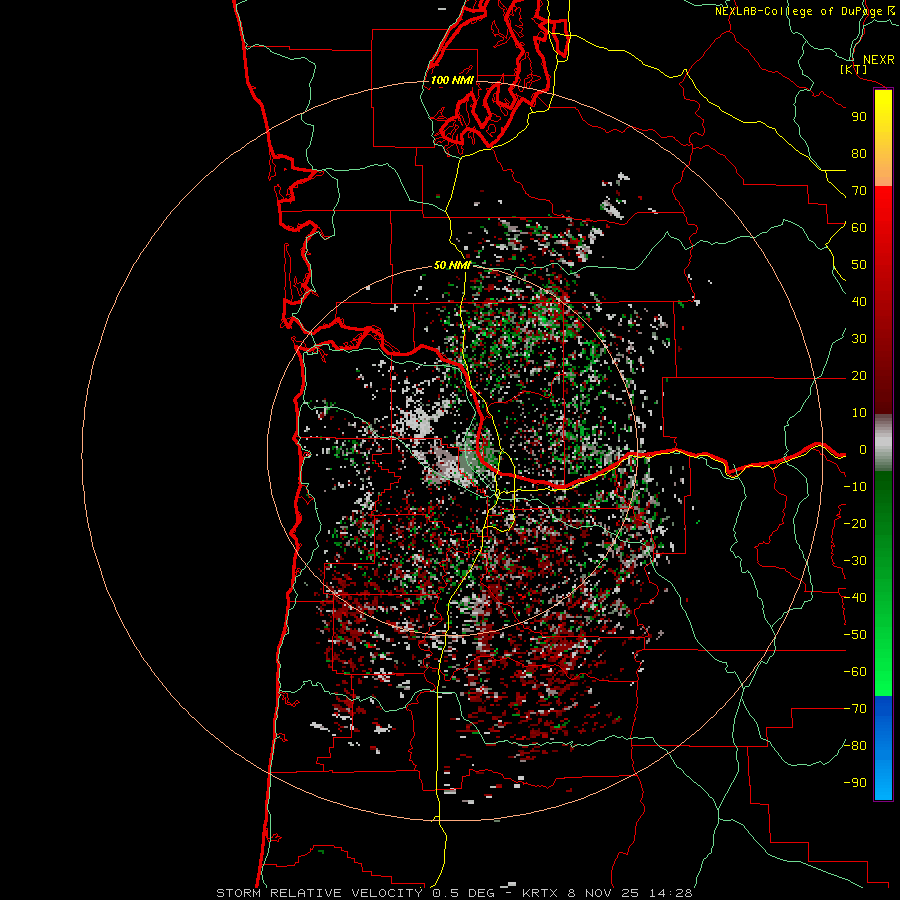Screen dimensions: 900x900
Task: Click the positive 50 scale value
Action: 859,265
